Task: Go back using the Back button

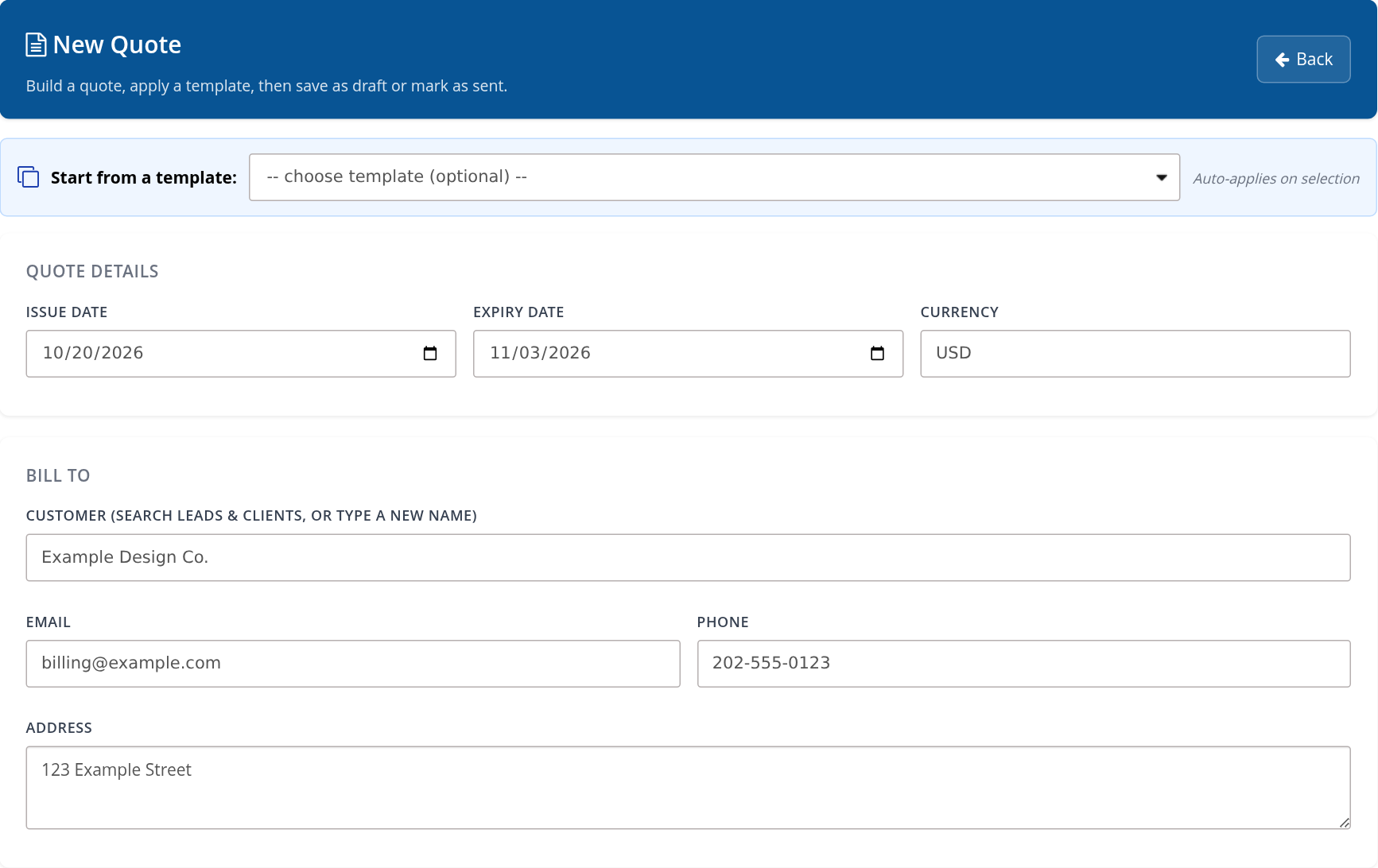Action: [1303, 59]
